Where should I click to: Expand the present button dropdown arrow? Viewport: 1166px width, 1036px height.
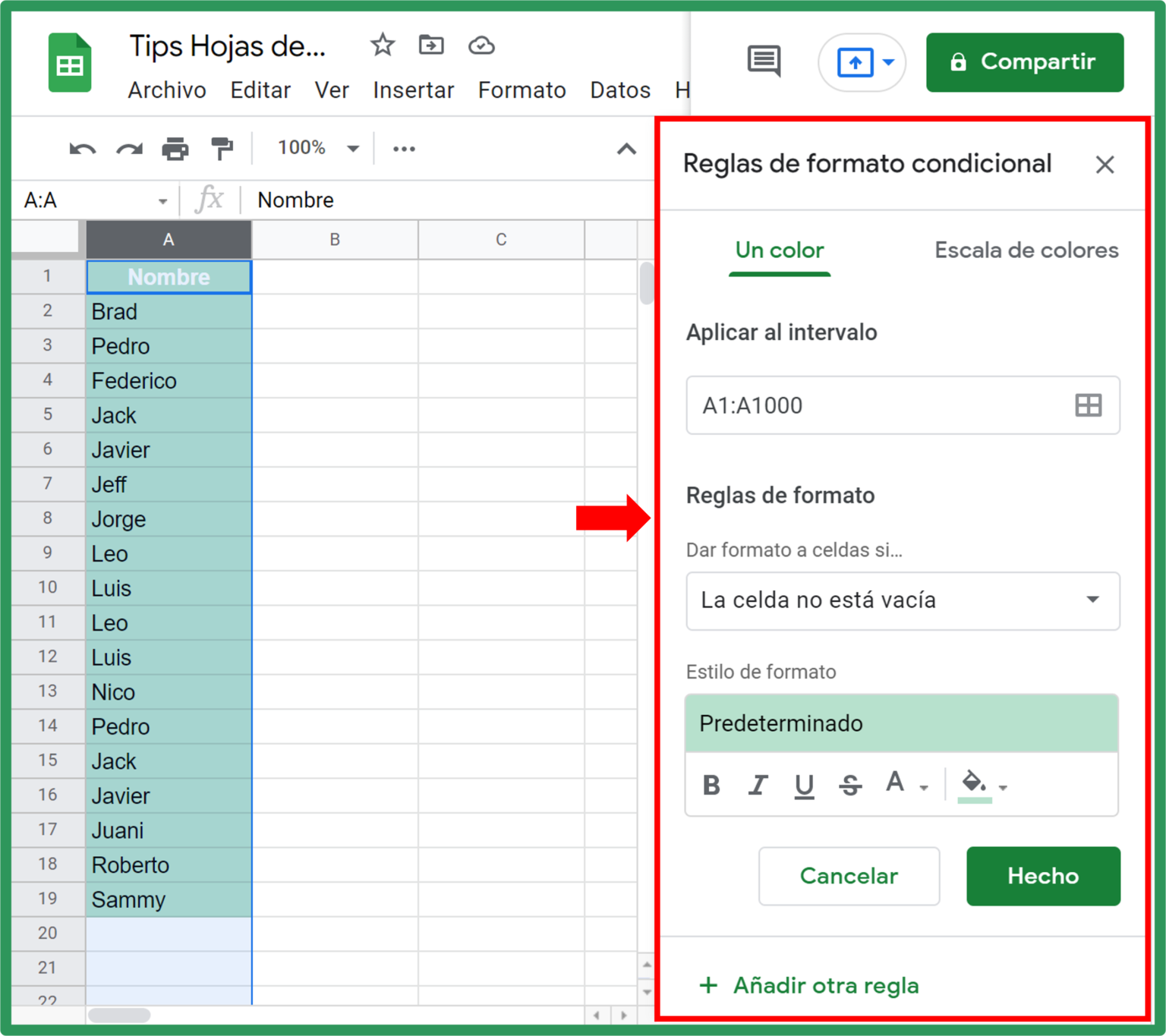[x=888, y=62]
